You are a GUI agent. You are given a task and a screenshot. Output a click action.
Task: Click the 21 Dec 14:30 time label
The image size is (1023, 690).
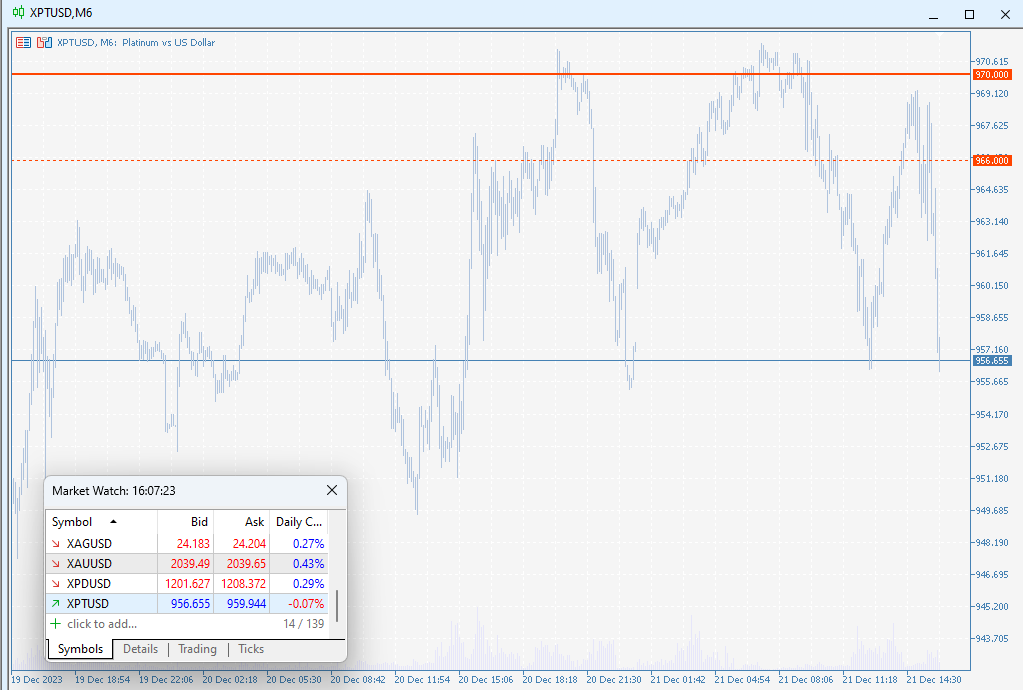pyautogui.click(x=934, y=680)
